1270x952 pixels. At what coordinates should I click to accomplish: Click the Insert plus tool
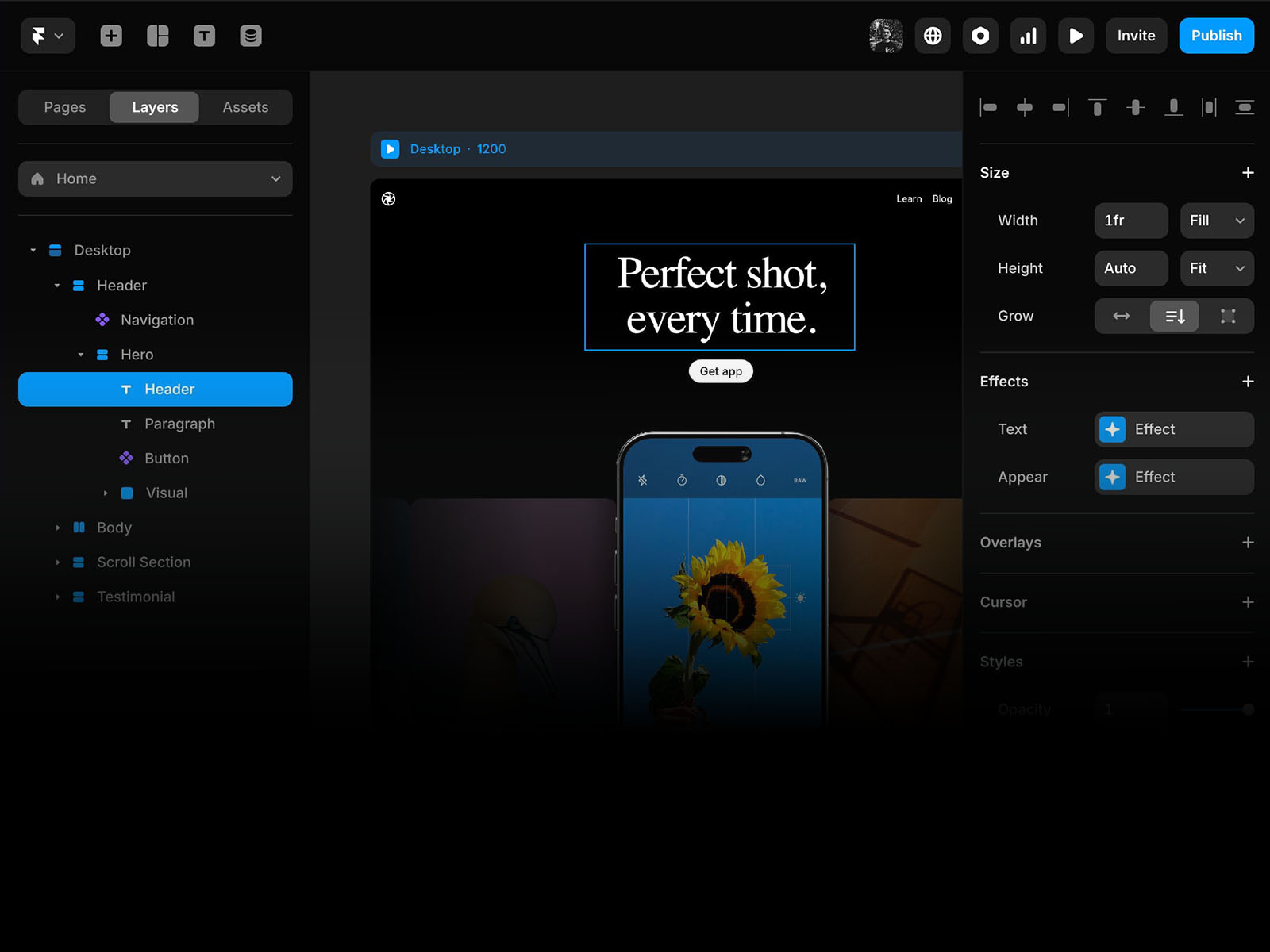(x=111, y=36)
